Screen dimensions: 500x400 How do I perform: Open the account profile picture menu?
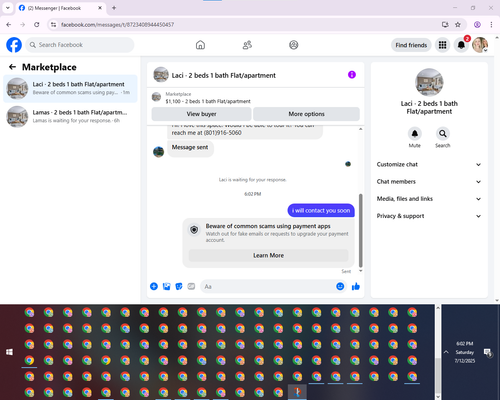pos(480,45)
